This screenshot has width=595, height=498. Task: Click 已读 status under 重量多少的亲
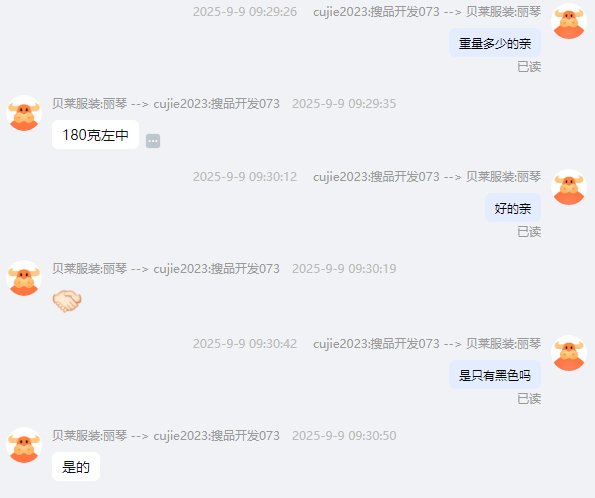[529, 67]
